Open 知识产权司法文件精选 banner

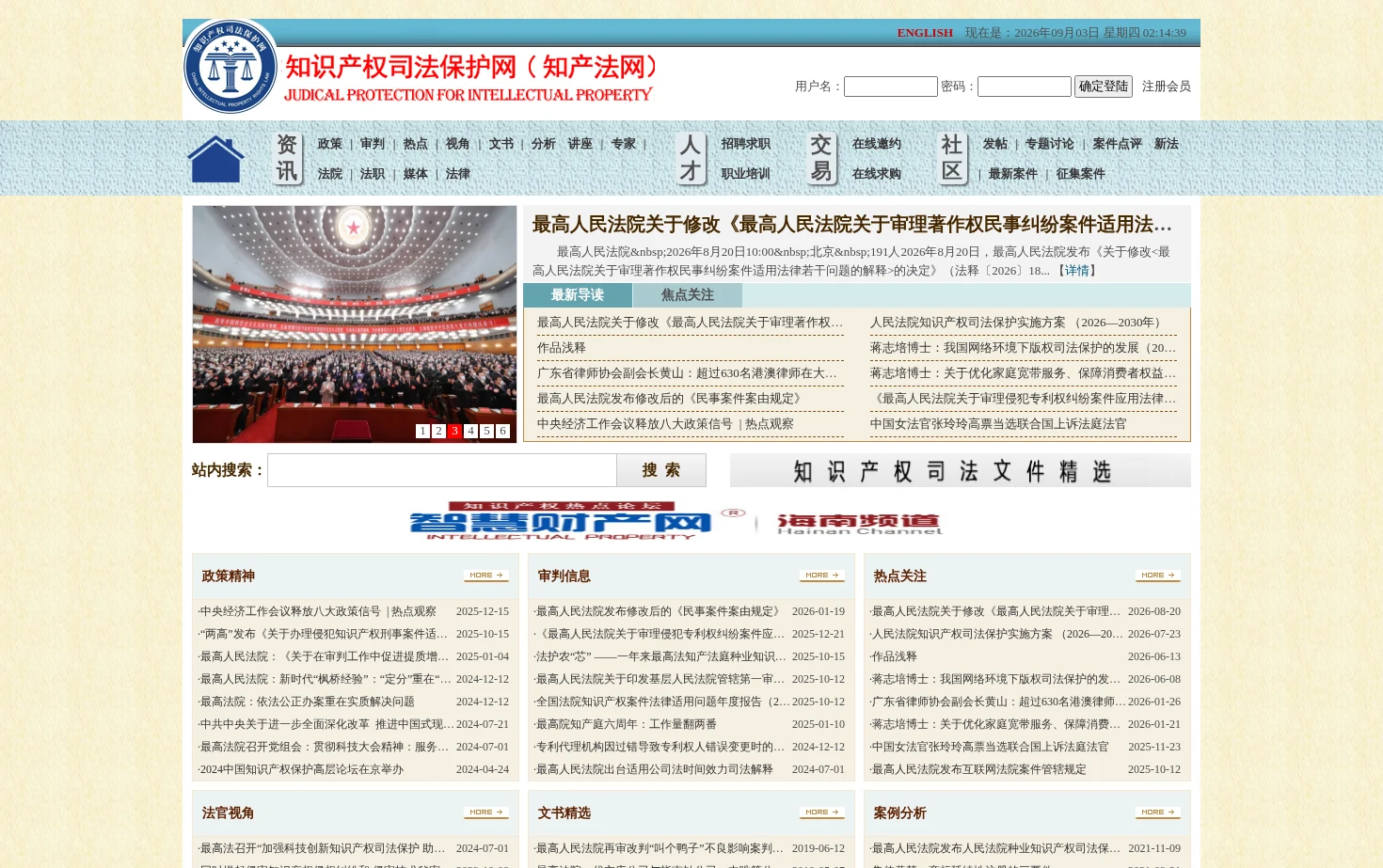961,470
